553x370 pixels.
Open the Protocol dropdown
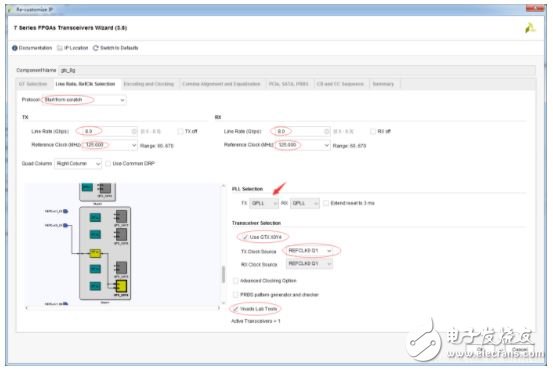pyautogui.click(x=84, y=100)
